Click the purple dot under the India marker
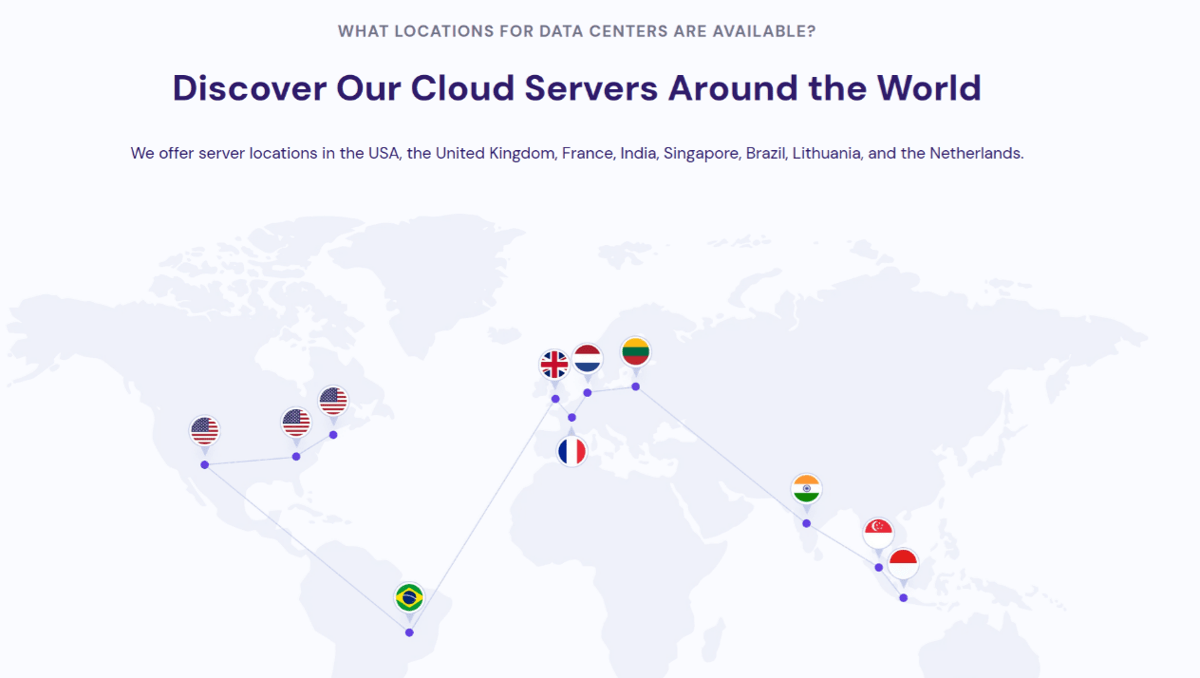This screenshot has width=1200, height=678. (804, 521)
